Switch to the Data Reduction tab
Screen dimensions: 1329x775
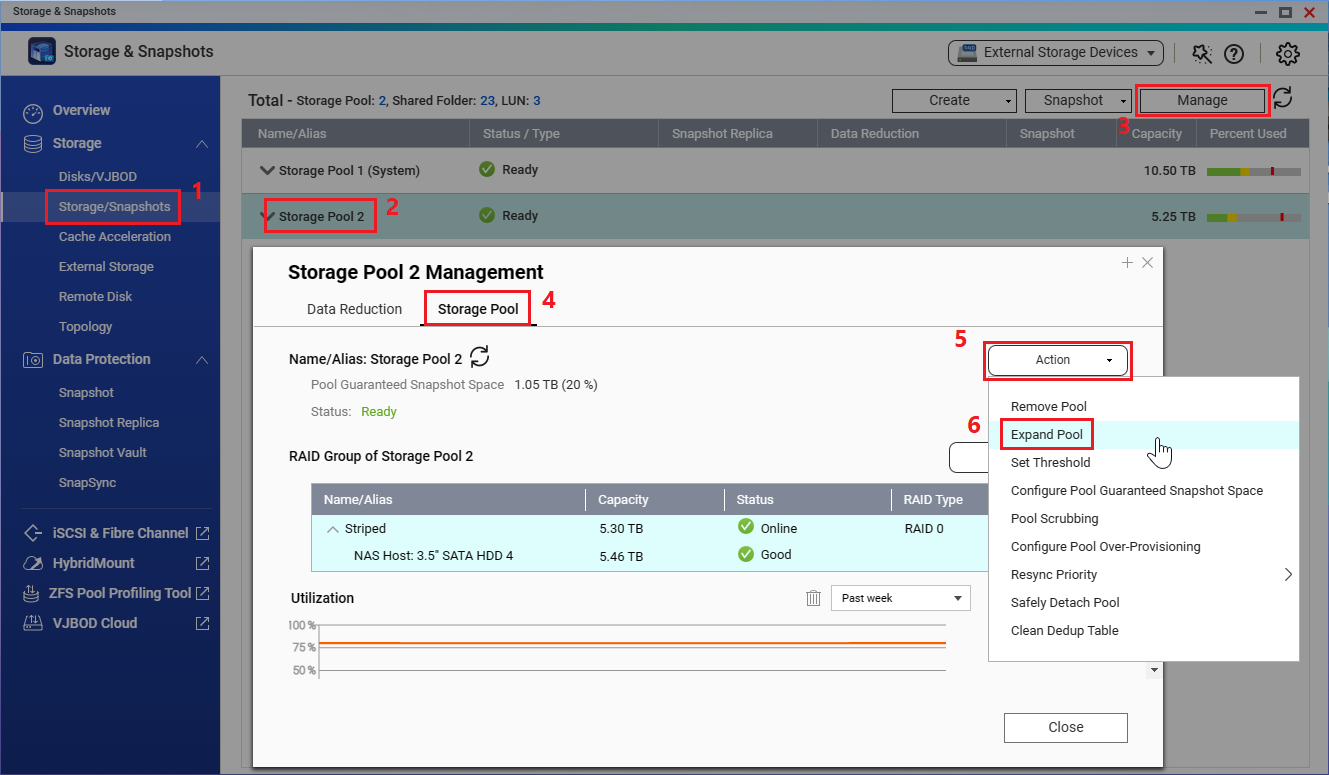354,309
